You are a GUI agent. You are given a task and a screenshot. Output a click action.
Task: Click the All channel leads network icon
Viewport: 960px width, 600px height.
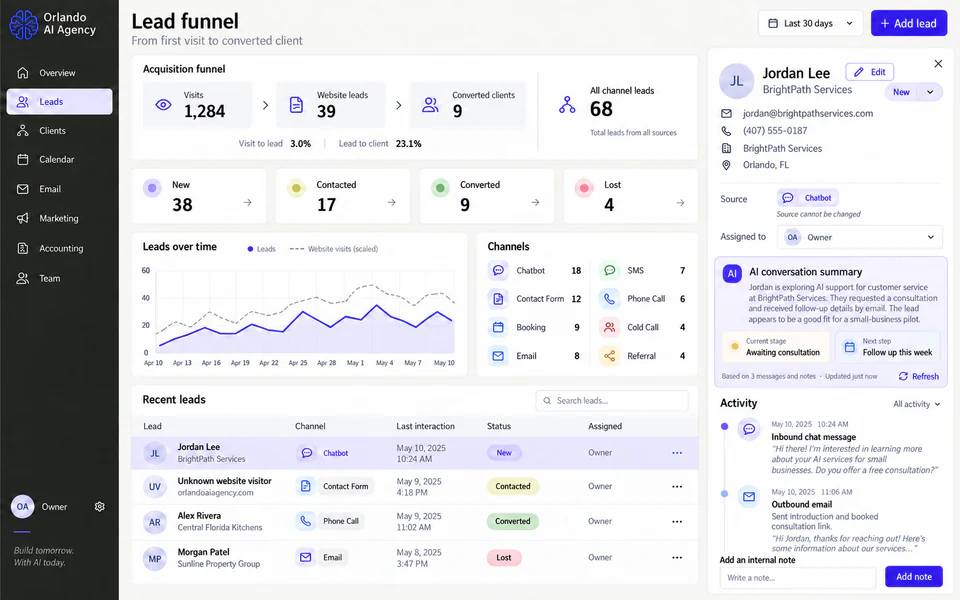[567, 105]
